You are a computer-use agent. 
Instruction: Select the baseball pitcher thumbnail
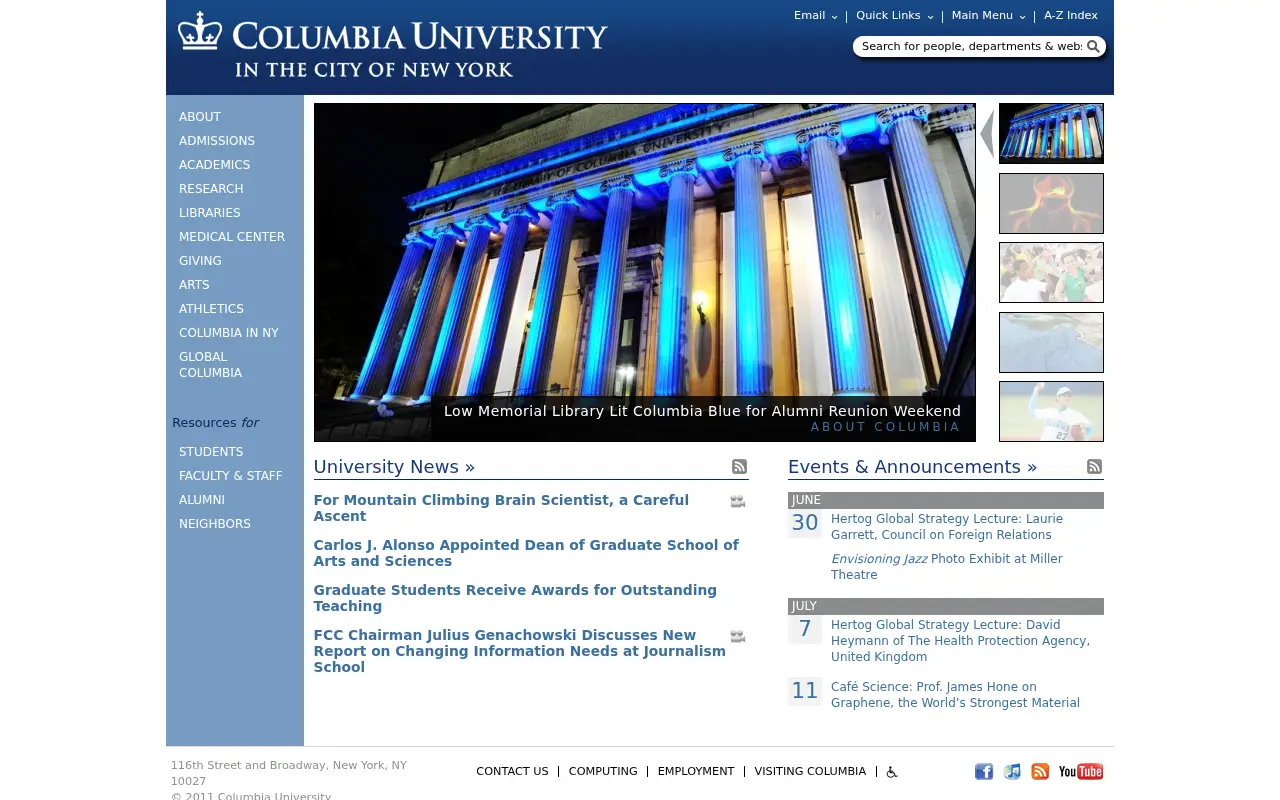click(x=1051, y=411)
